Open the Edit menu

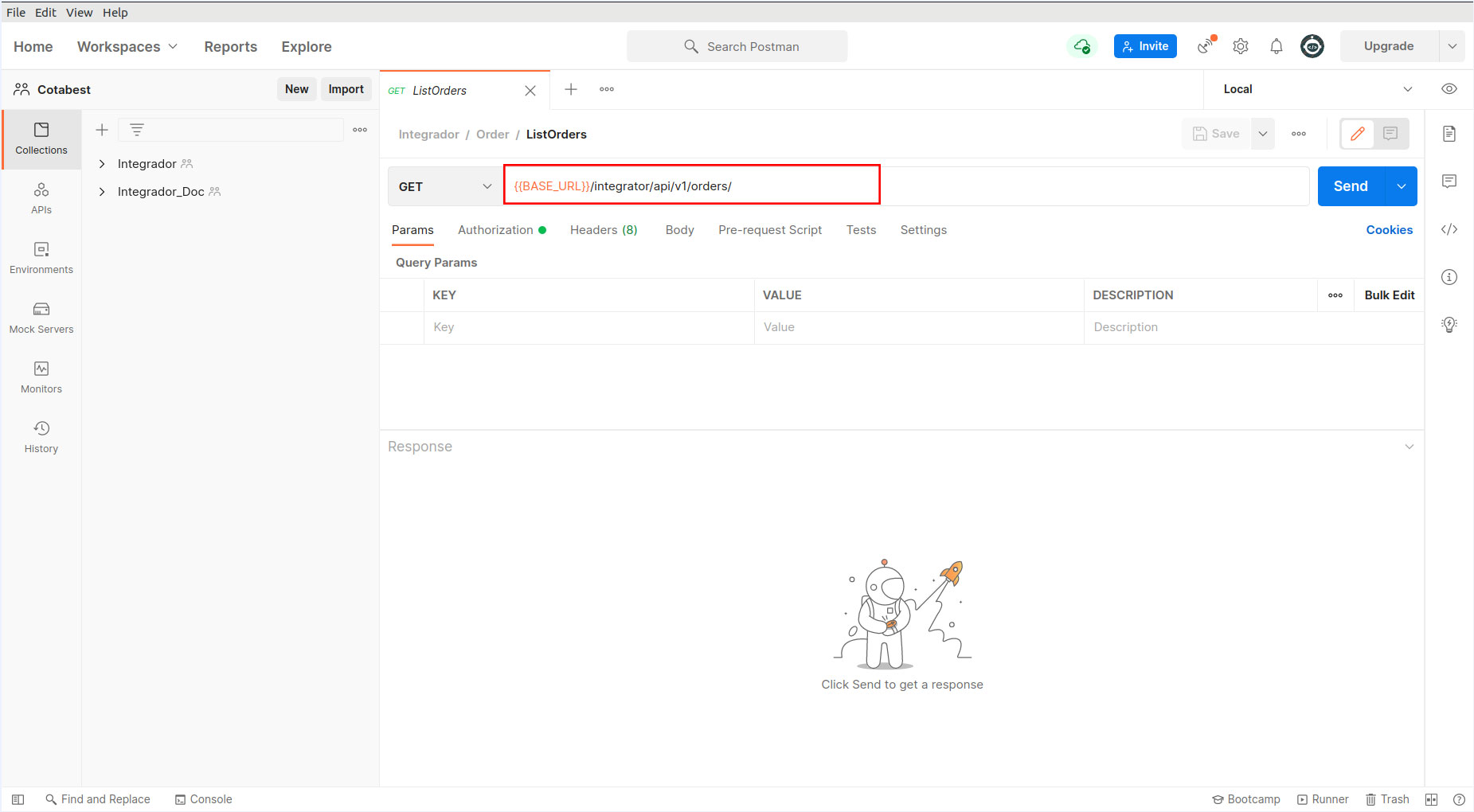tap(45, 12)
